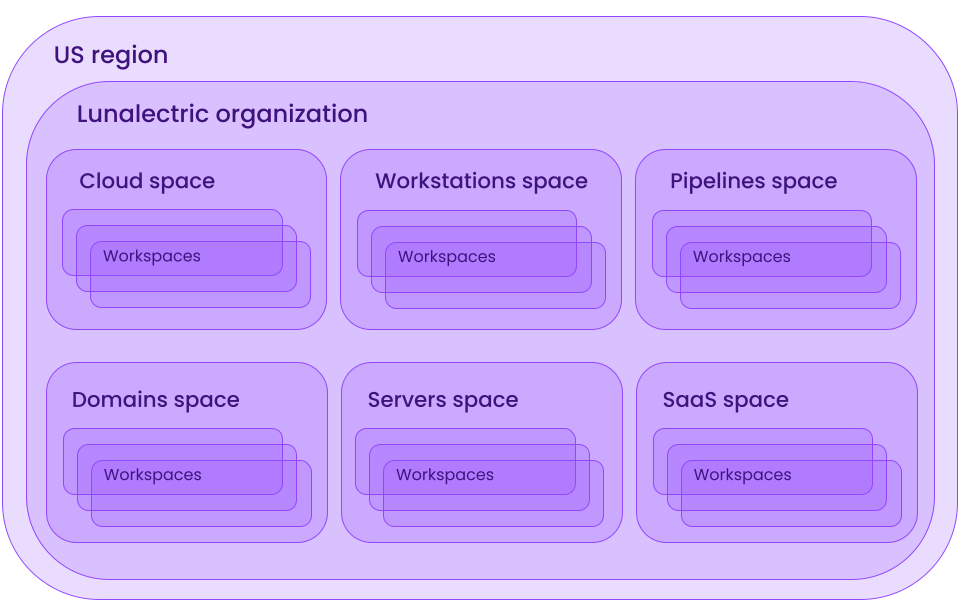Click the US region label
Viewport: 960px width, 616px height.
click(111, 55)
